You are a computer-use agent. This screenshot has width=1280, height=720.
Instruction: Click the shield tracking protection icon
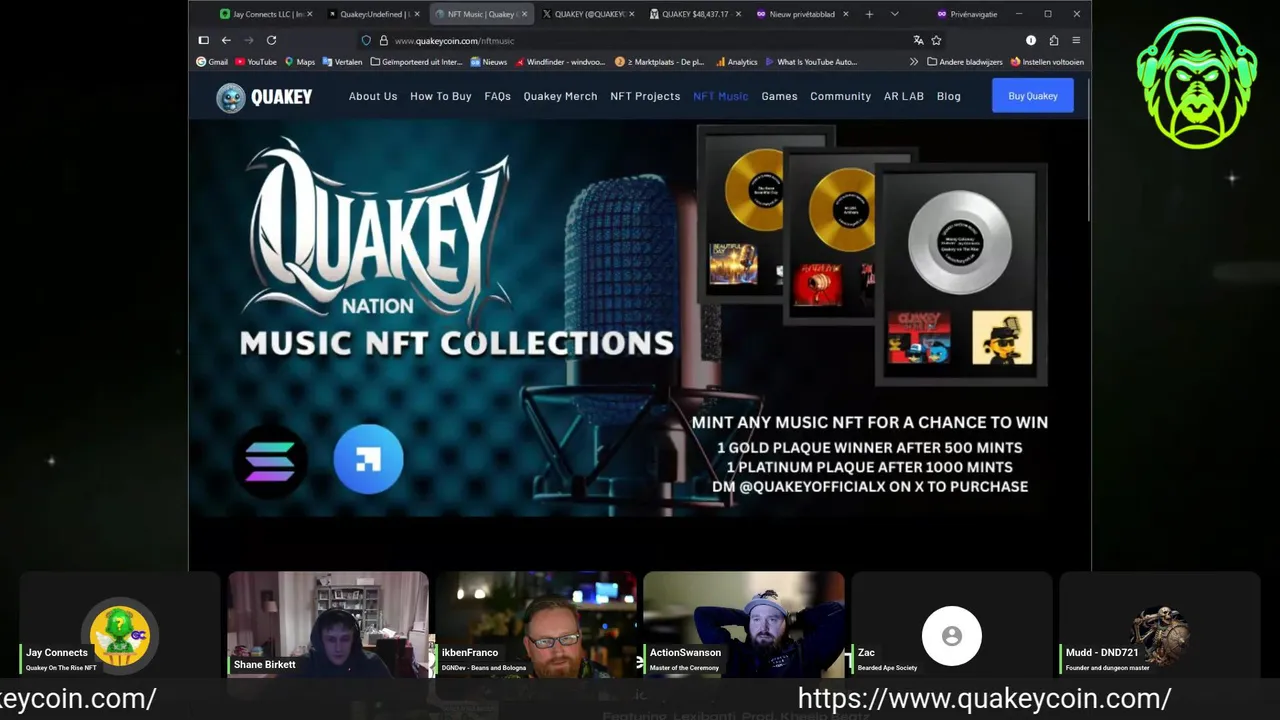366,40
